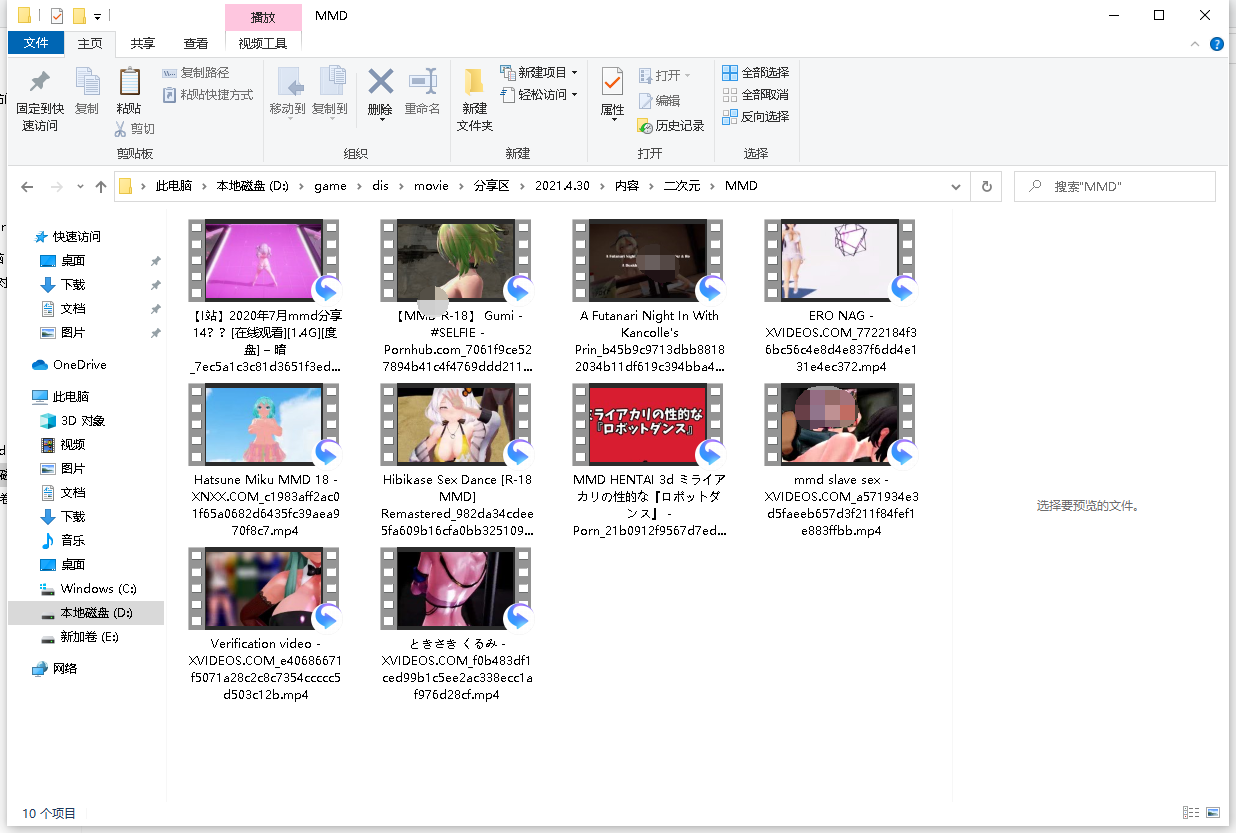
Task: Switch to the 查看 ribbon tab
Action: [196, 44]
